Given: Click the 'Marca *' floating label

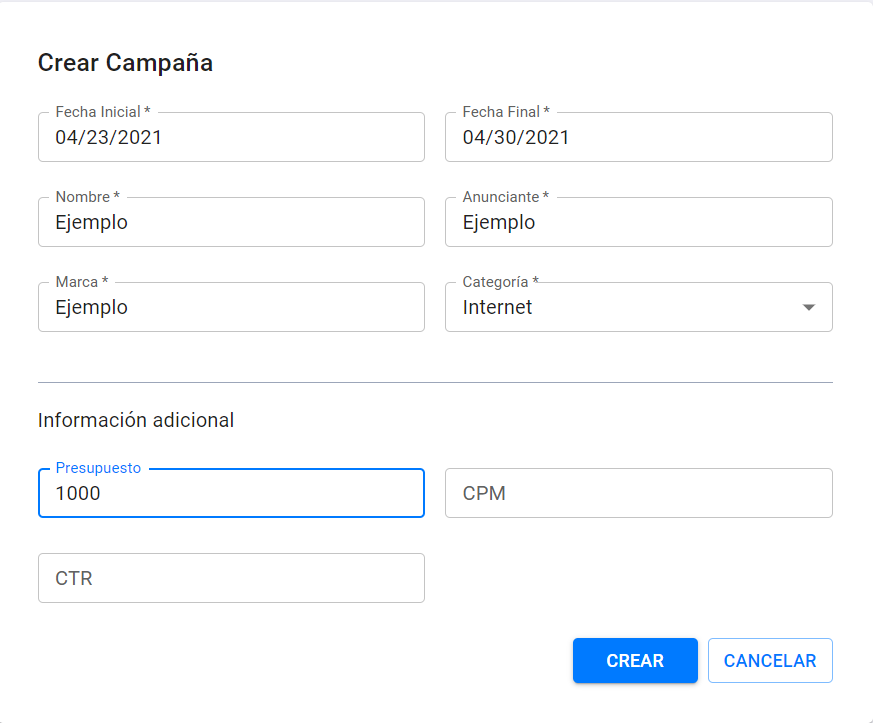Looking at the screenshot, I should click(x=82, y=282).
